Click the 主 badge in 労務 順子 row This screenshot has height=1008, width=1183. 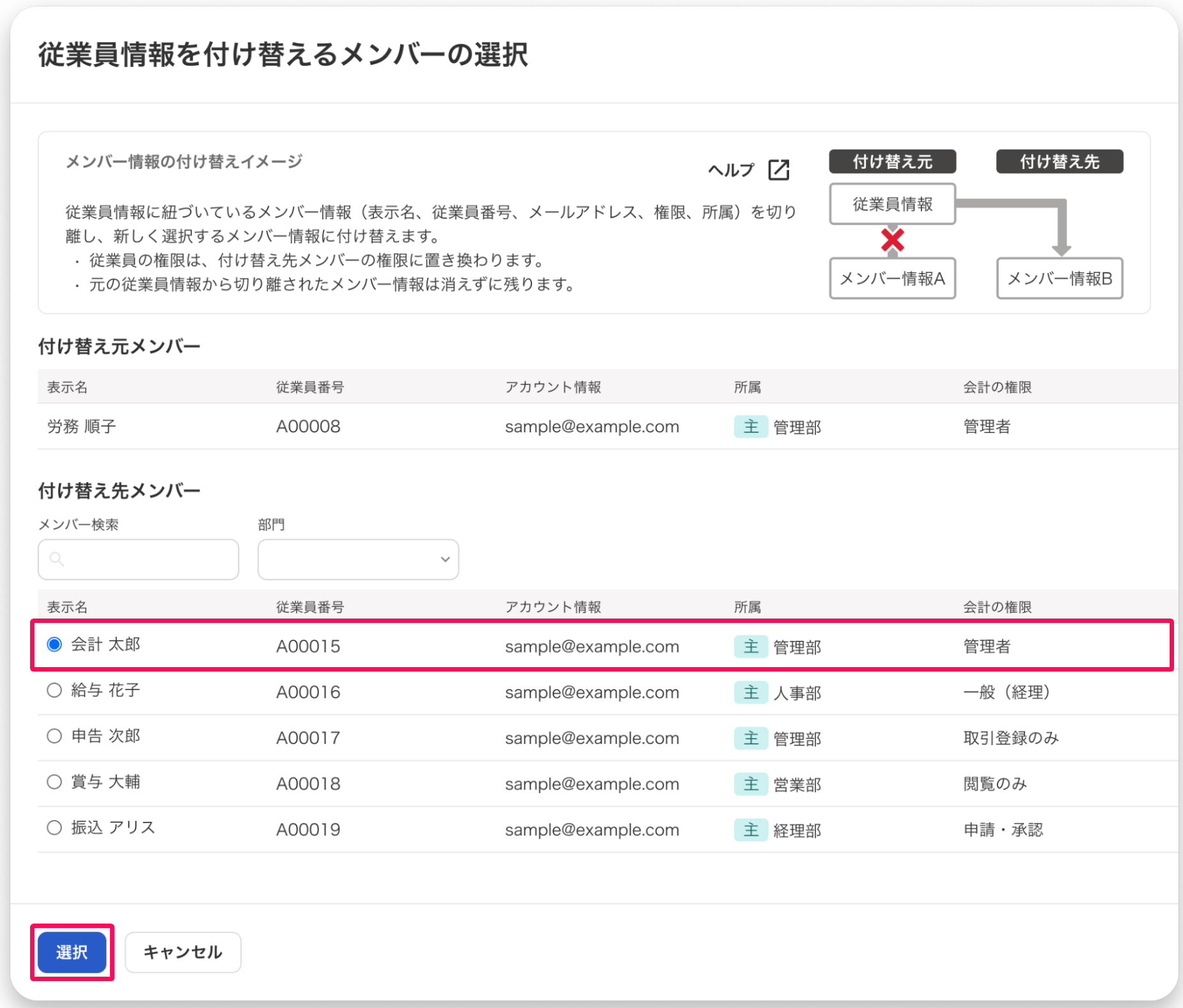(751, 427)
